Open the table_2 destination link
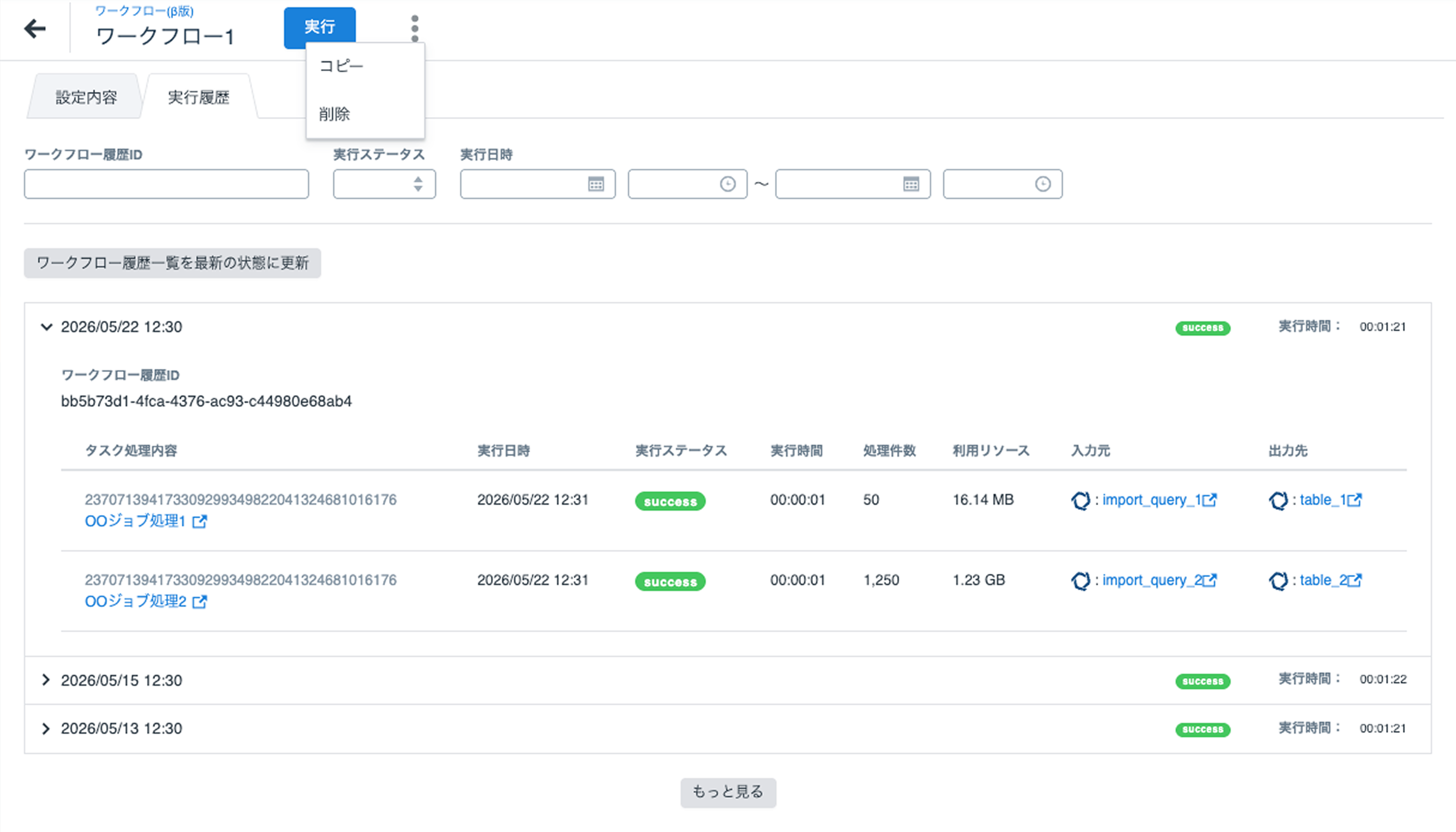 [1323, 580]
